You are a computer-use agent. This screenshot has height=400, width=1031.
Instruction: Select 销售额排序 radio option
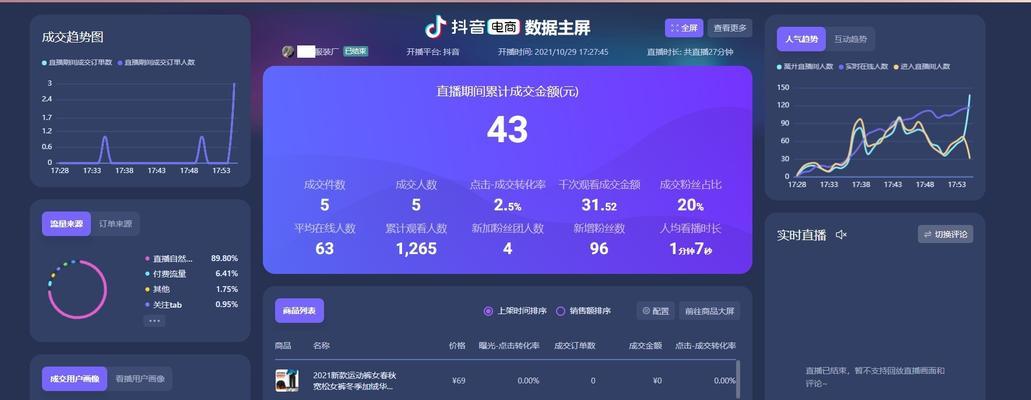583,311
